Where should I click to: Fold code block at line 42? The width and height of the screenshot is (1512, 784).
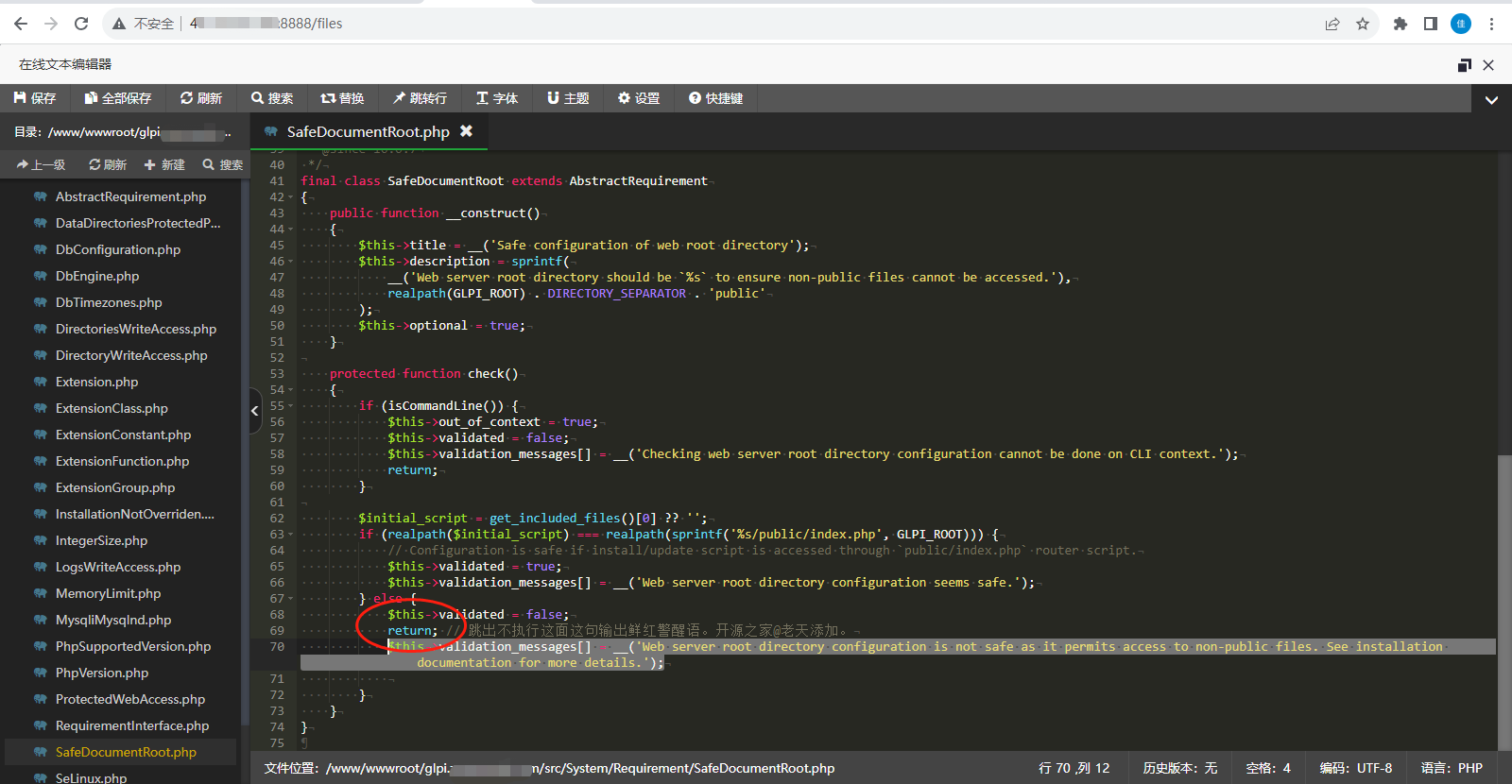291,197
